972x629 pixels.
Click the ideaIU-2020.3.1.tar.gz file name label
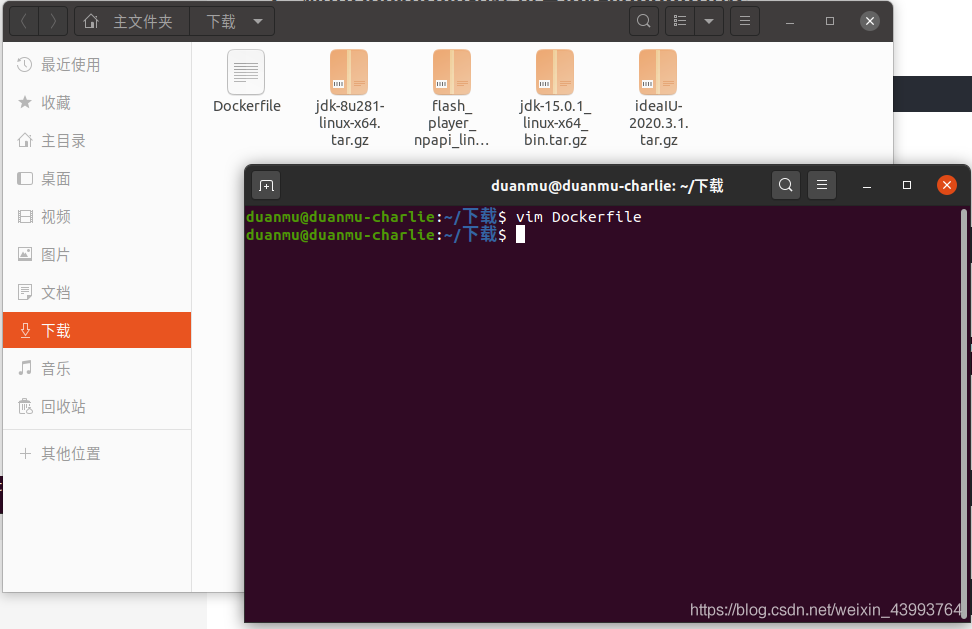pyautogui.click(x=658, y=123)
